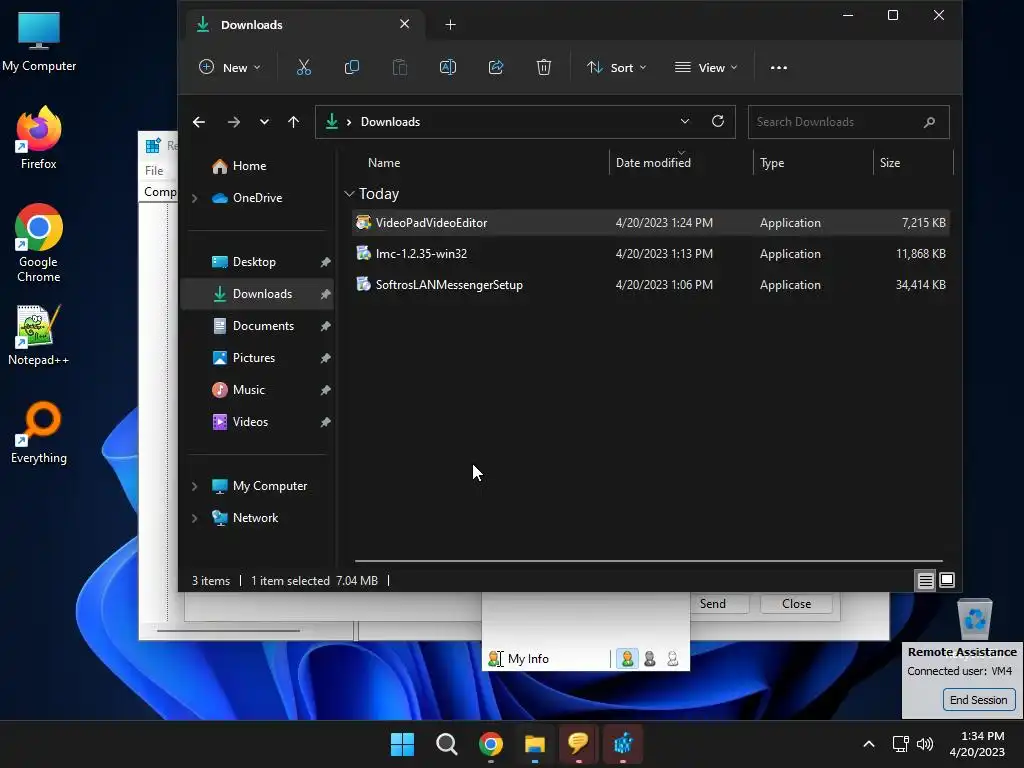
Task: Sort by Name column header
Action: pos(384,163)
